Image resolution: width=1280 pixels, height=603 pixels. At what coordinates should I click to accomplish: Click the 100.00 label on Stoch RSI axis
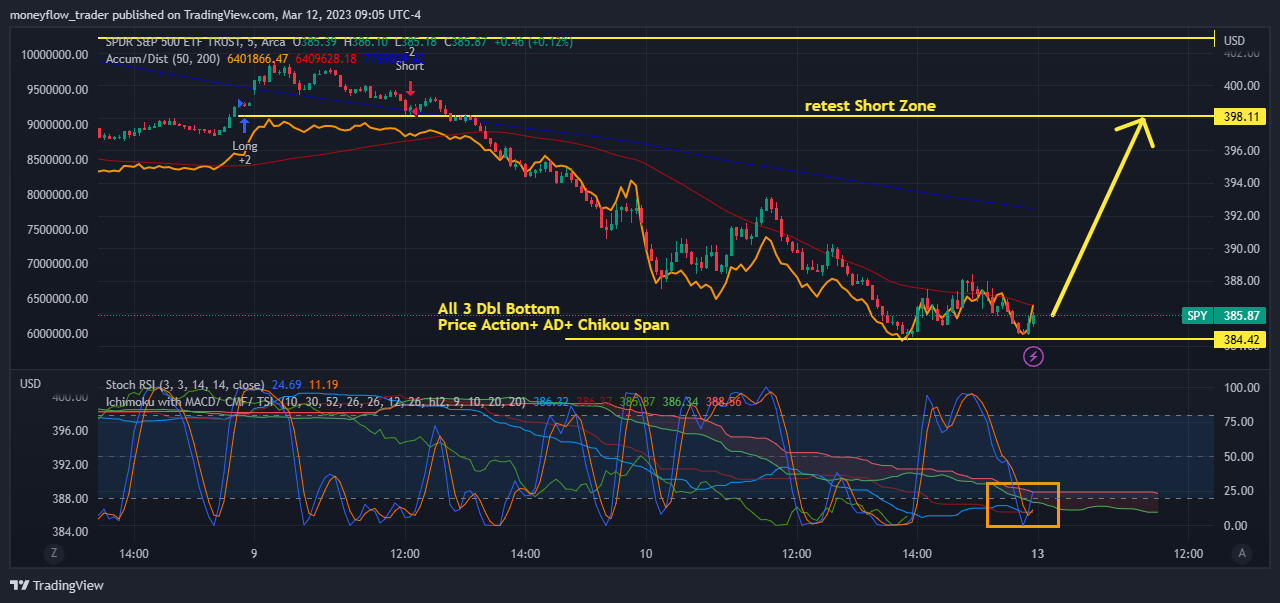pos(1241,388)
